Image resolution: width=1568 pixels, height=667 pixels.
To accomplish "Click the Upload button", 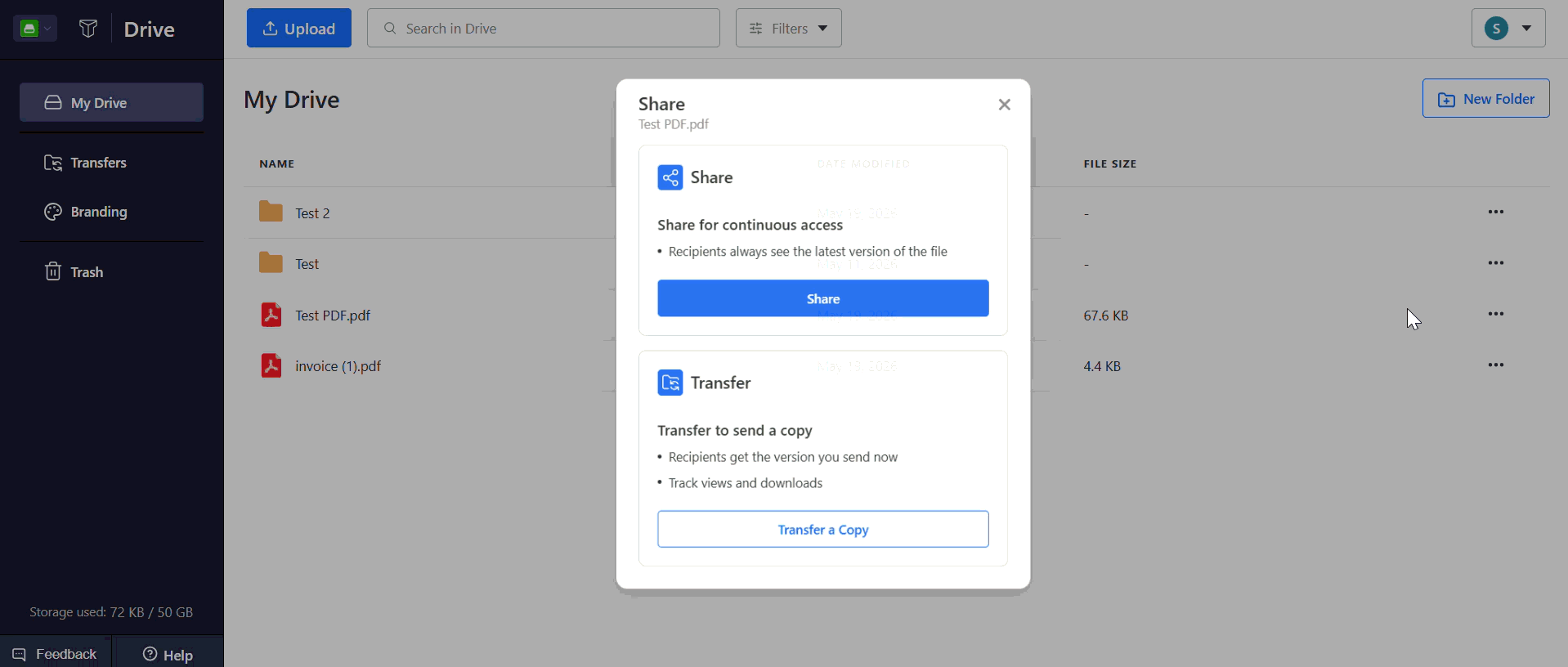I will click(x=299, y=29).
